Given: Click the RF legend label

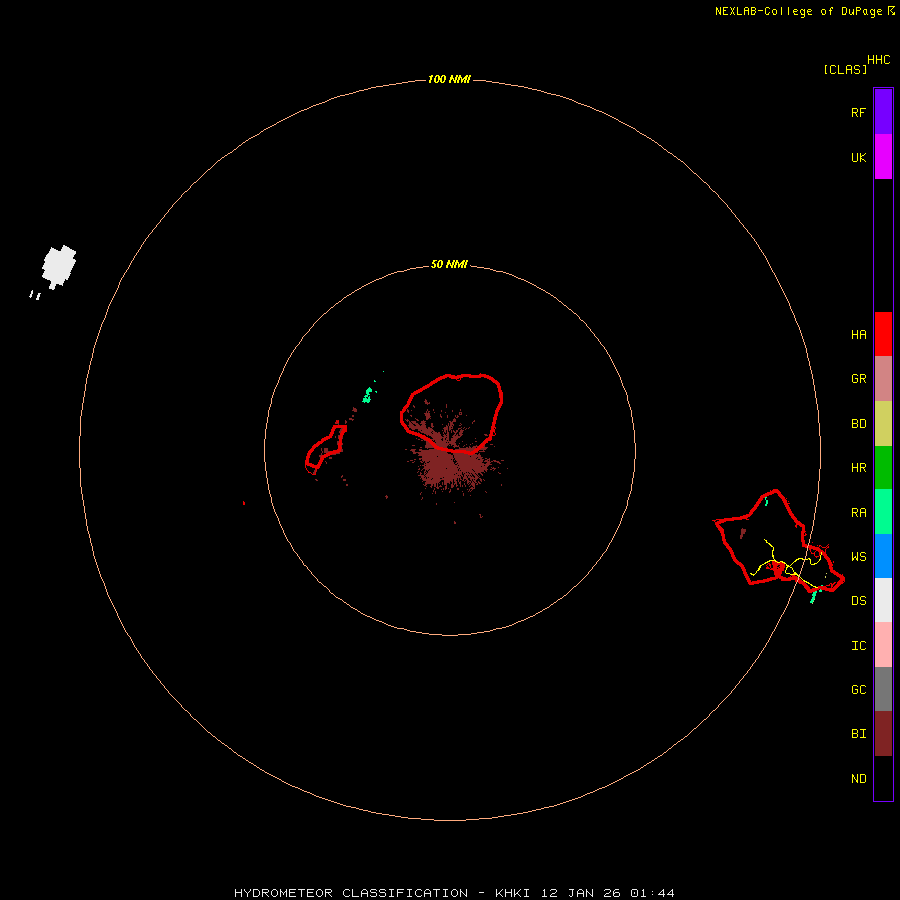Looking at the screenshot, I should click(x=858, y=112).
